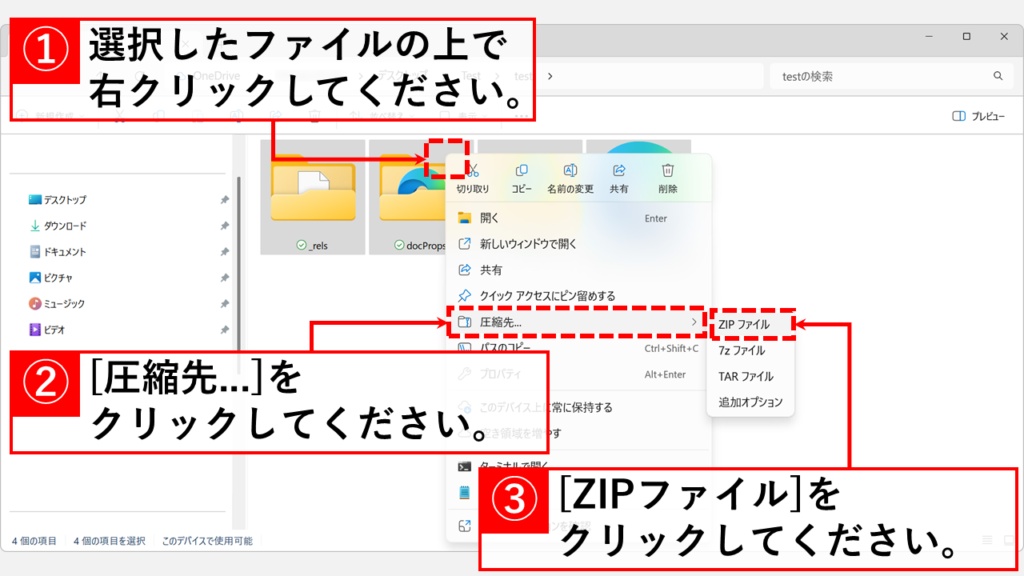
Task: Choose 新しいウィンドウで開く menu entry
Action: click(578, 244)
